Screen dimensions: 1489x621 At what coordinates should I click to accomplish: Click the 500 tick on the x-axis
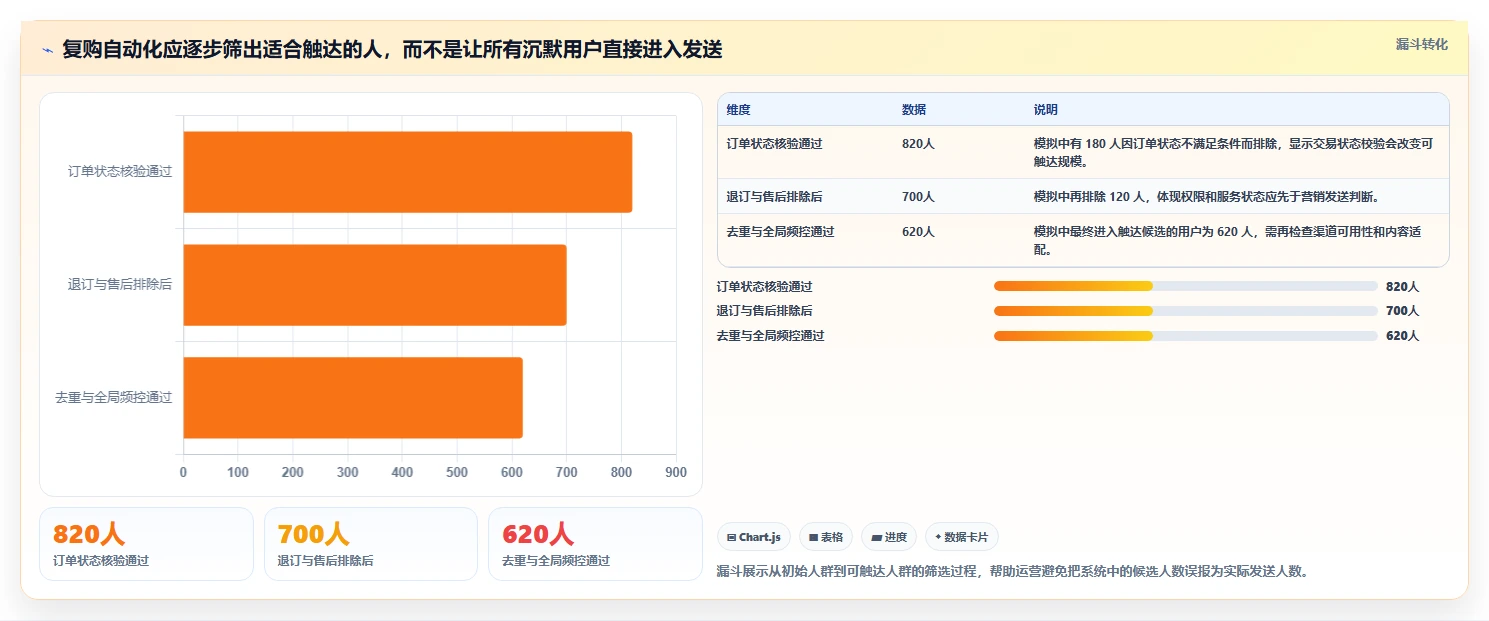pyautogui.click(x=457, y=472)
